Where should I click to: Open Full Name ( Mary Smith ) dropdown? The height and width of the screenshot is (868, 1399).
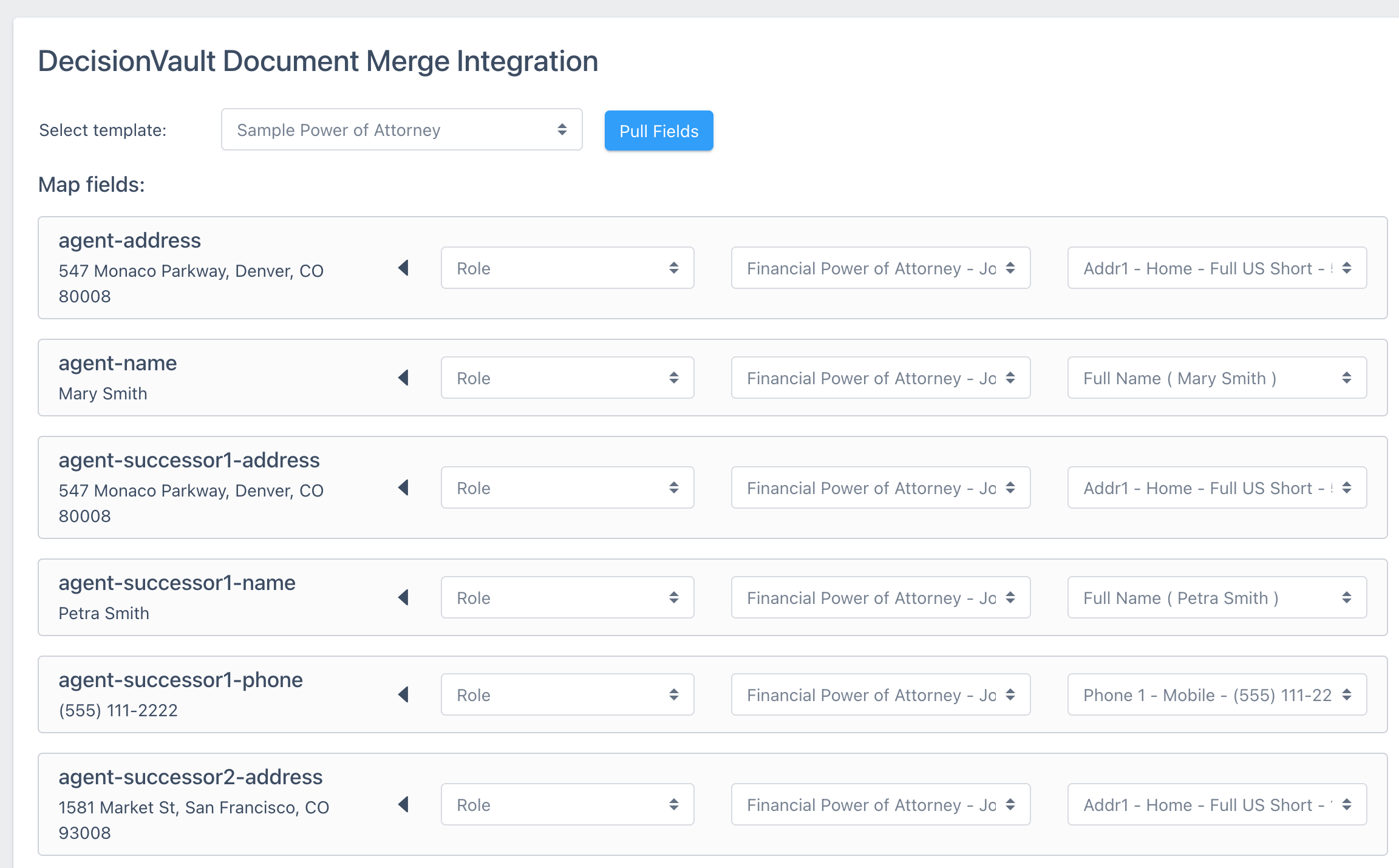1216,378
